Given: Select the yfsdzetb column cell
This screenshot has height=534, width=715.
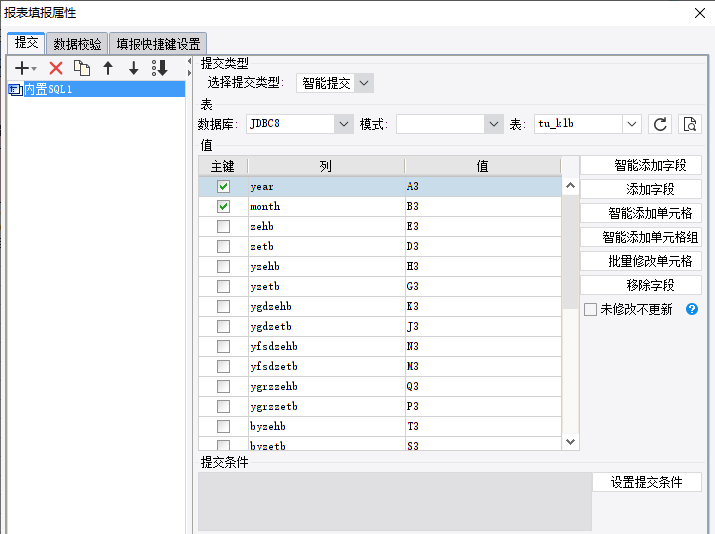Looking at the screenshot, I should tap(326, 367).
